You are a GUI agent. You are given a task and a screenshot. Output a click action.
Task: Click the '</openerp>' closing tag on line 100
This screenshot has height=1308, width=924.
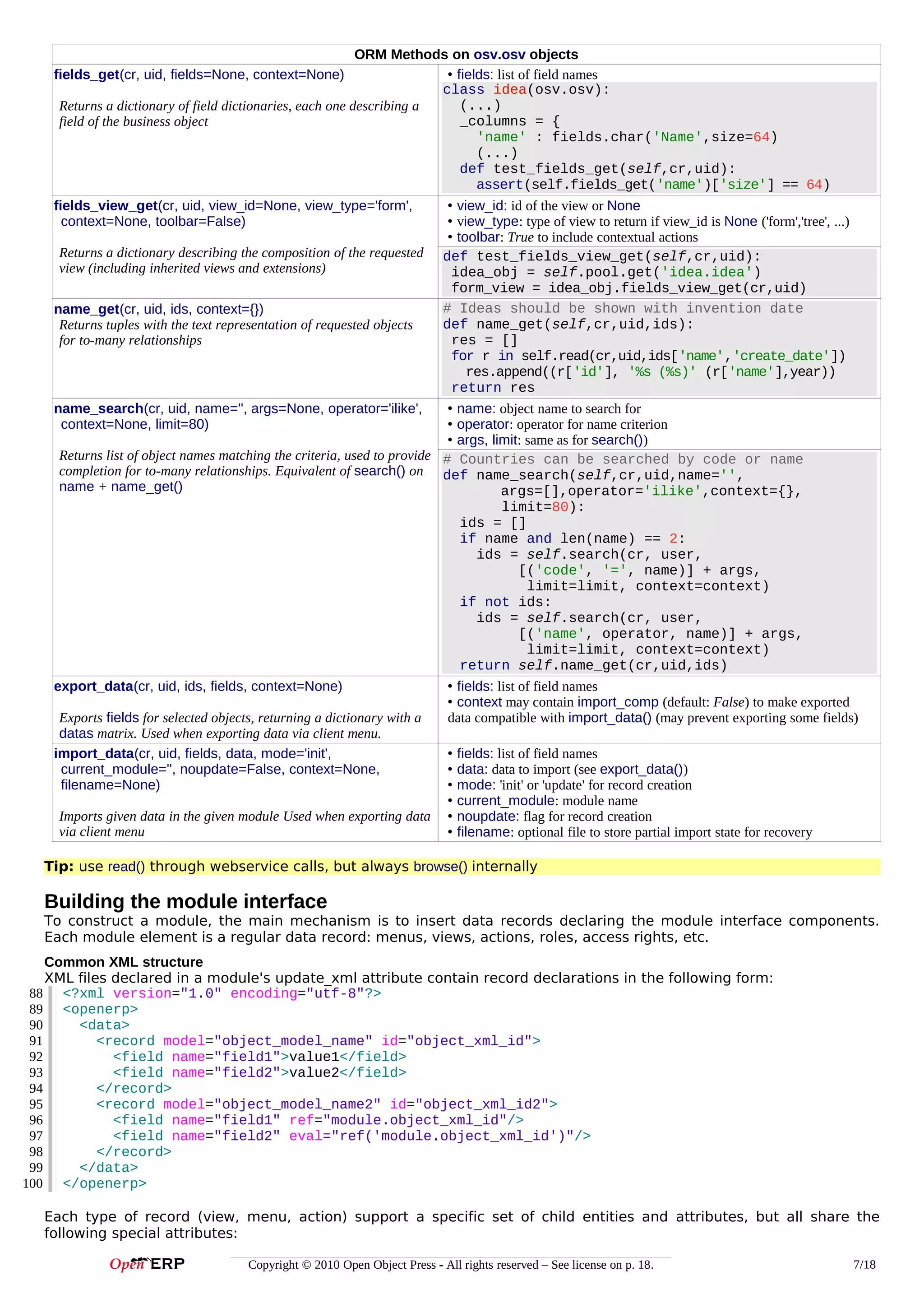click(x=104, y=1184)
